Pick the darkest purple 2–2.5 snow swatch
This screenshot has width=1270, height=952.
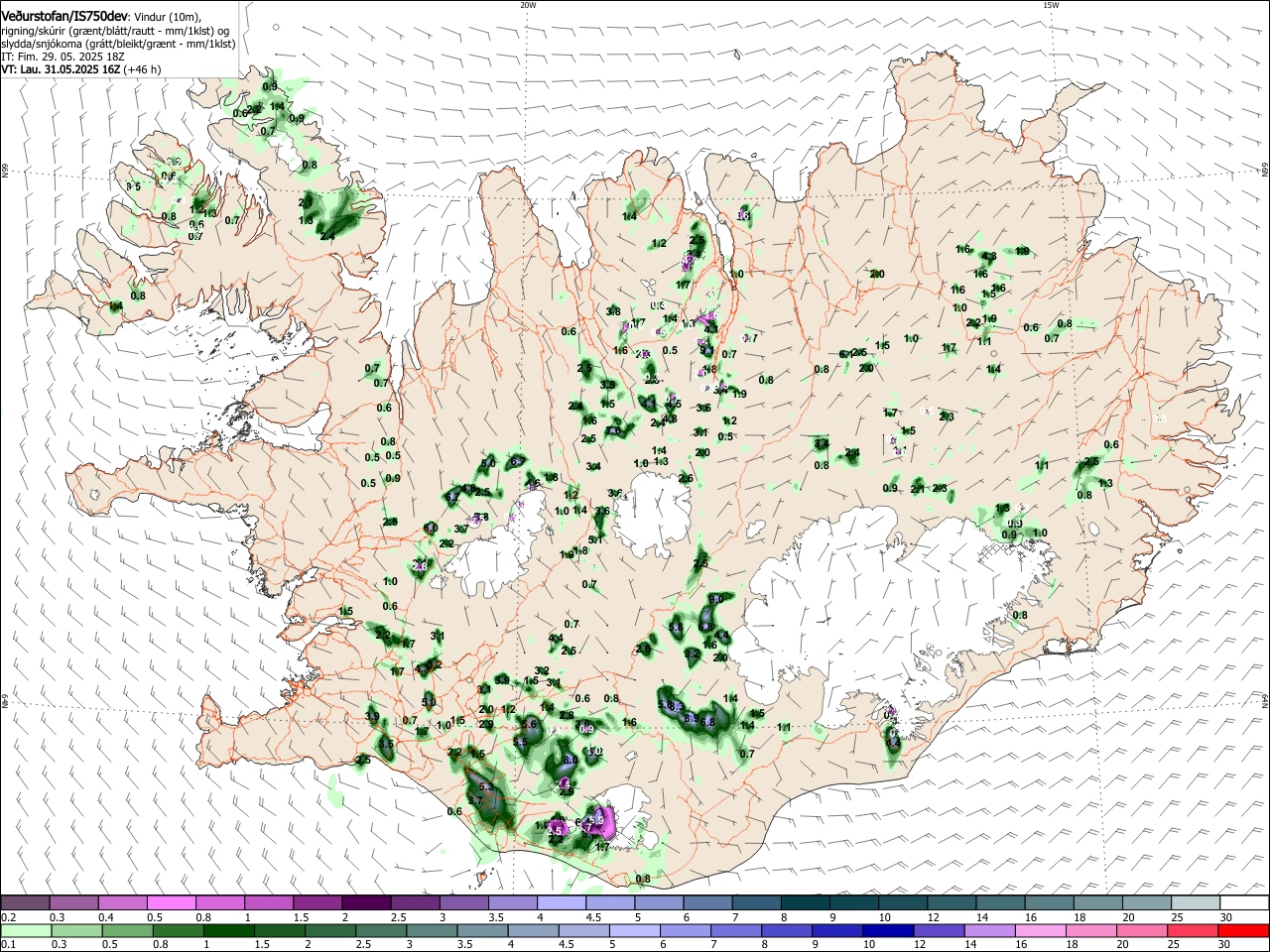click(367, 902)
